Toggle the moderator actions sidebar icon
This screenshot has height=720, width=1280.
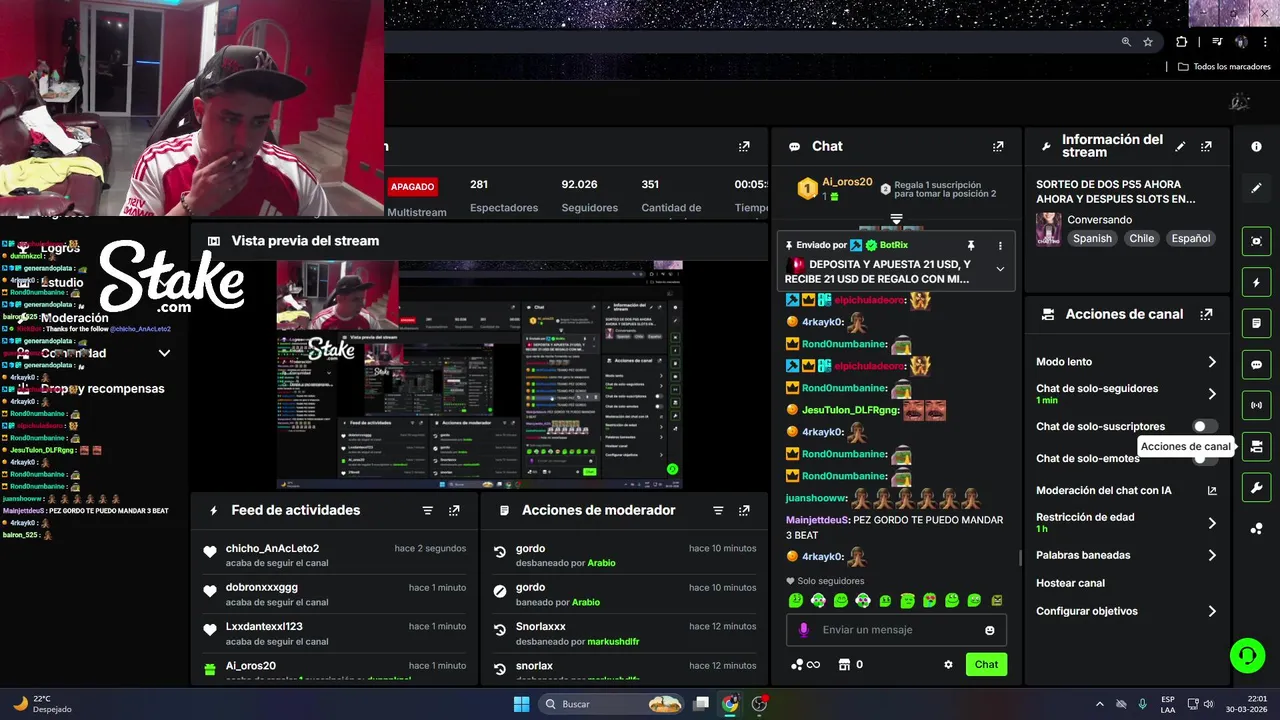[x=1257, y=324]
